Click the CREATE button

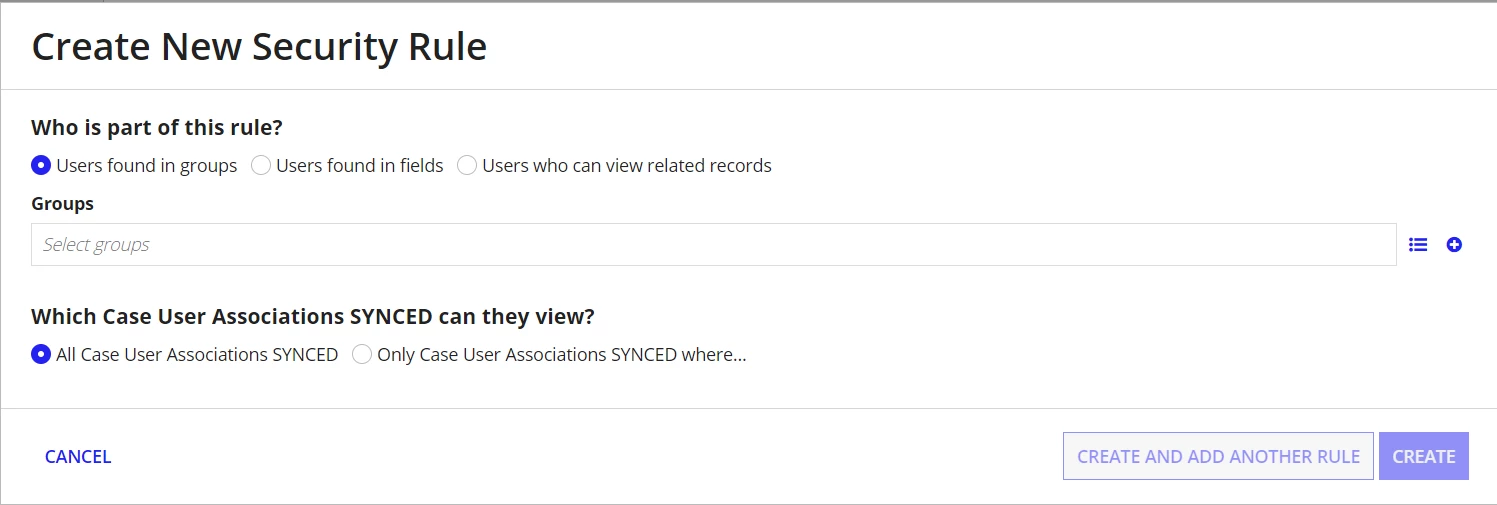pyautogui.click(x=1424, y=456)
